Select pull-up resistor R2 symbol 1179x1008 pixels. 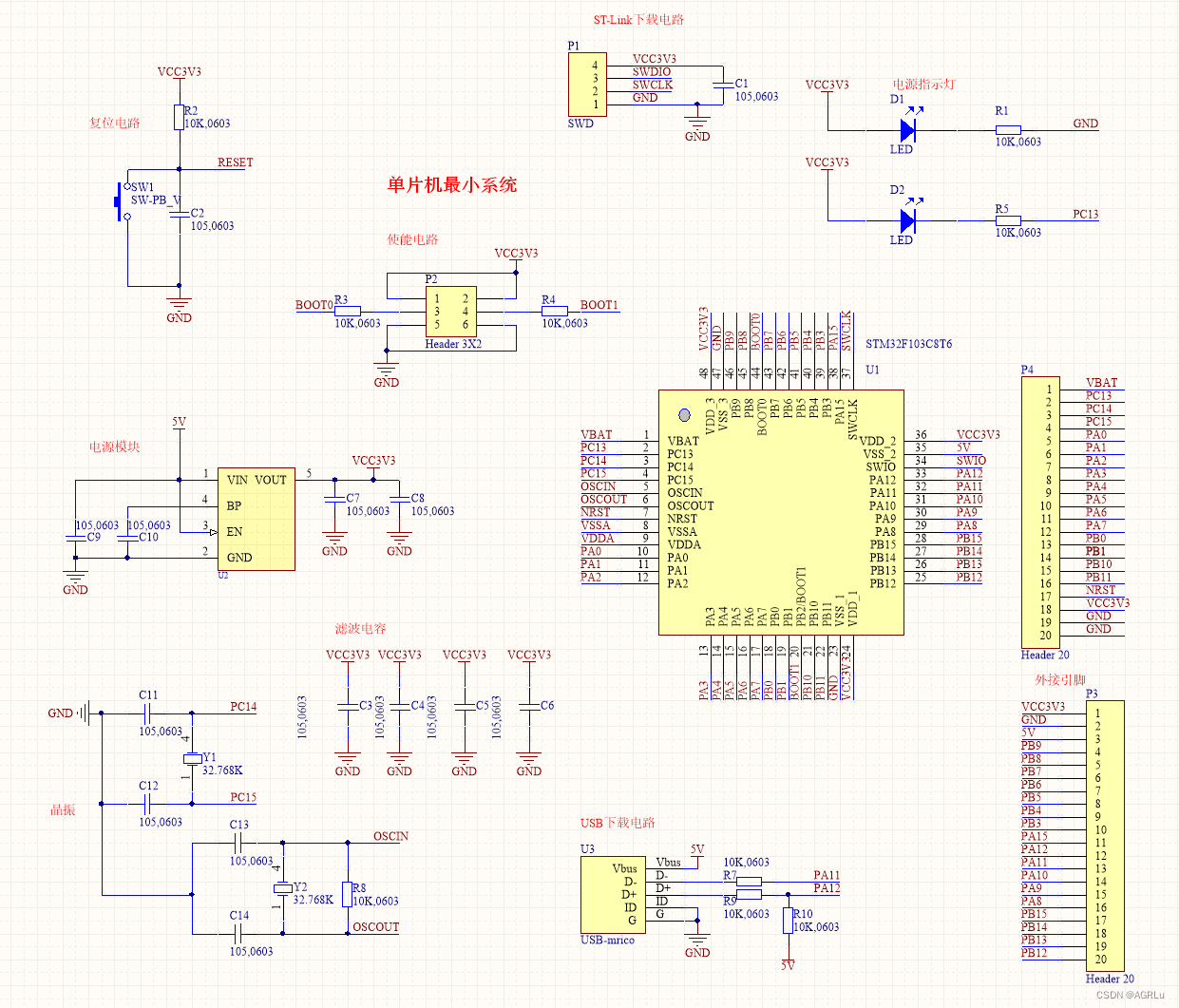pos(179,117)
